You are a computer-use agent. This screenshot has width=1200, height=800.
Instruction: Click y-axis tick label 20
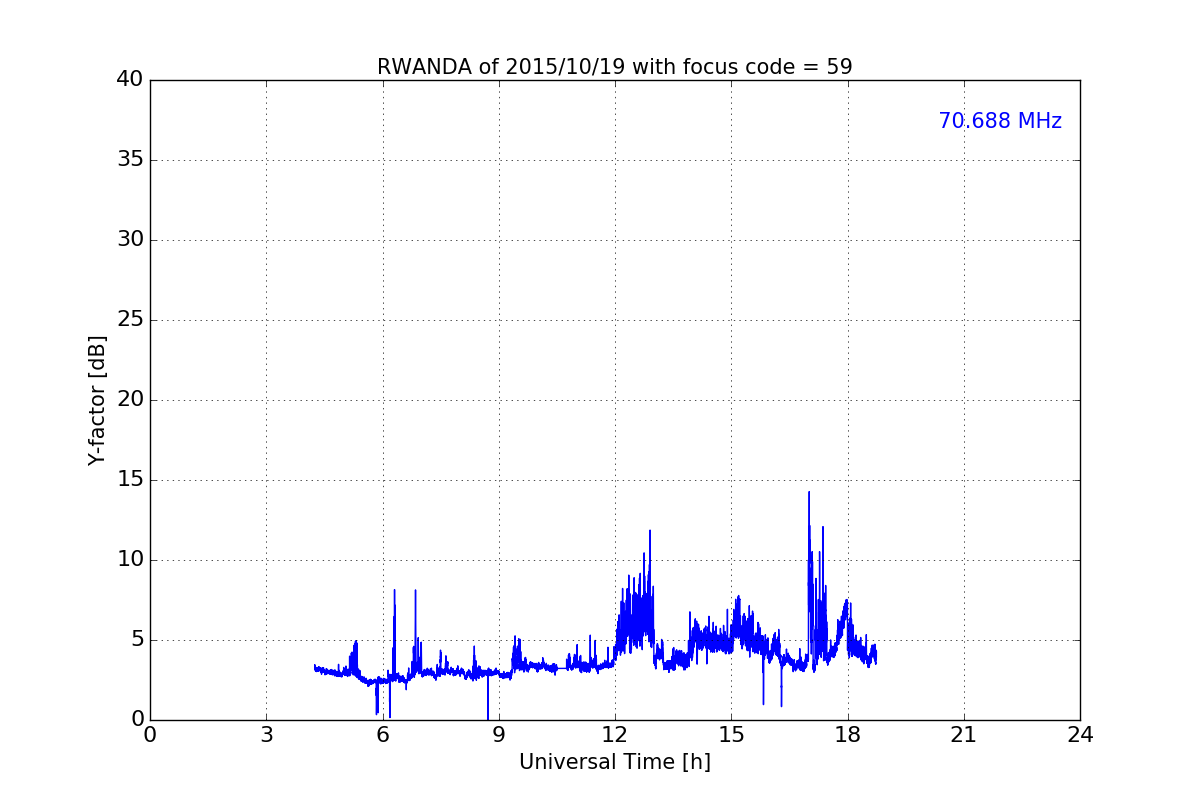(130, 400)
